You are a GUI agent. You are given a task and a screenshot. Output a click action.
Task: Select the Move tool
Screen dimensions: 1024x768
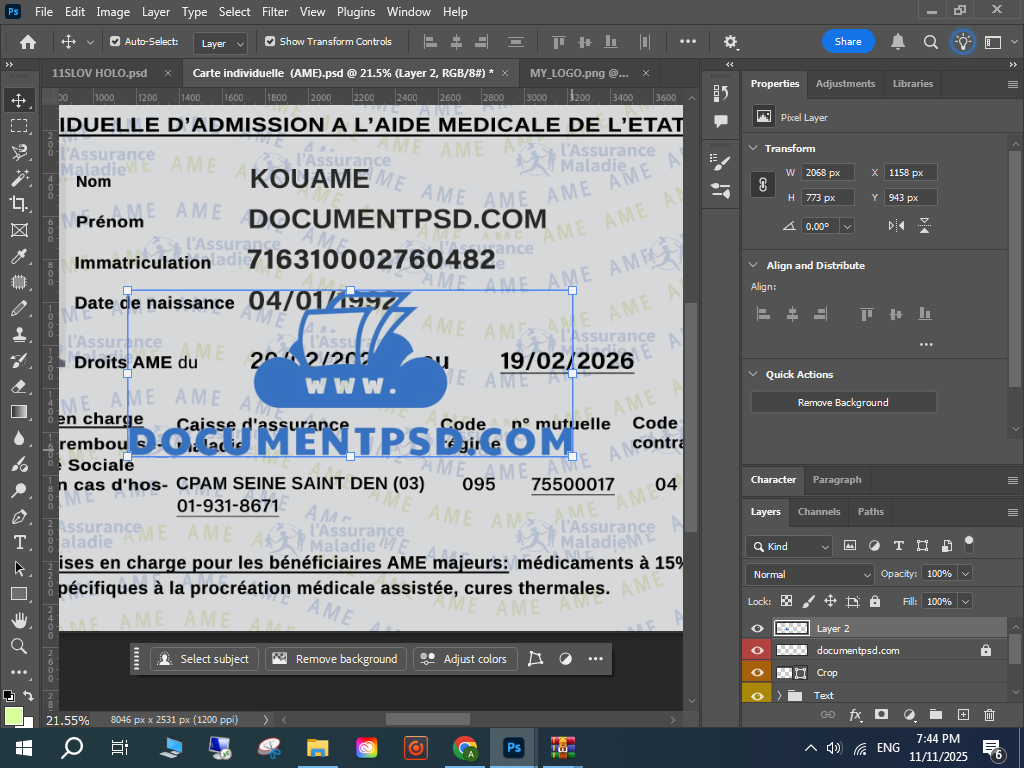(x=19, y=100)
